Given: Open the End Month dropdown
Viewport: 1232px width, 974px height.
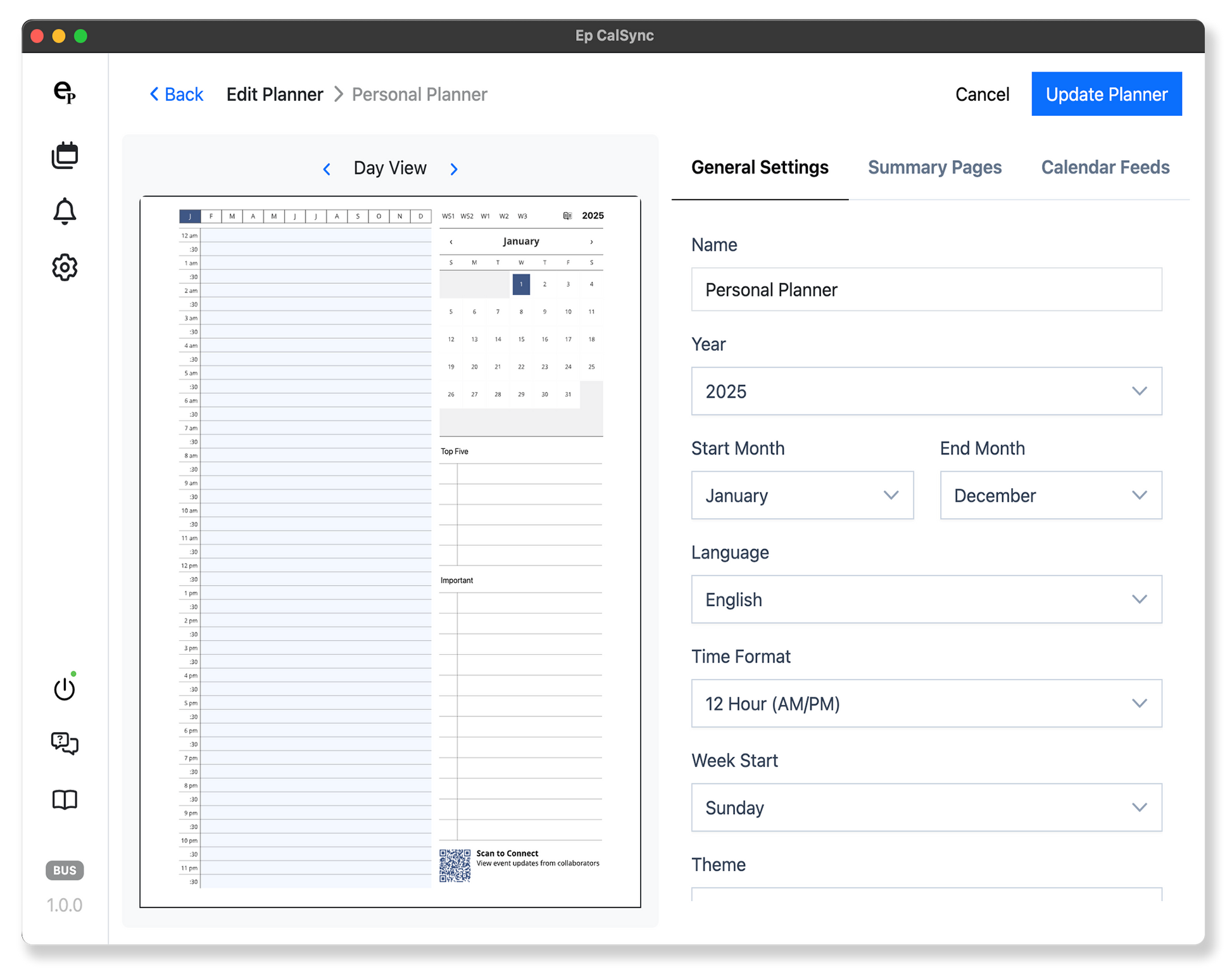Looking at the screenshot, I should (x=1050, y=495).
